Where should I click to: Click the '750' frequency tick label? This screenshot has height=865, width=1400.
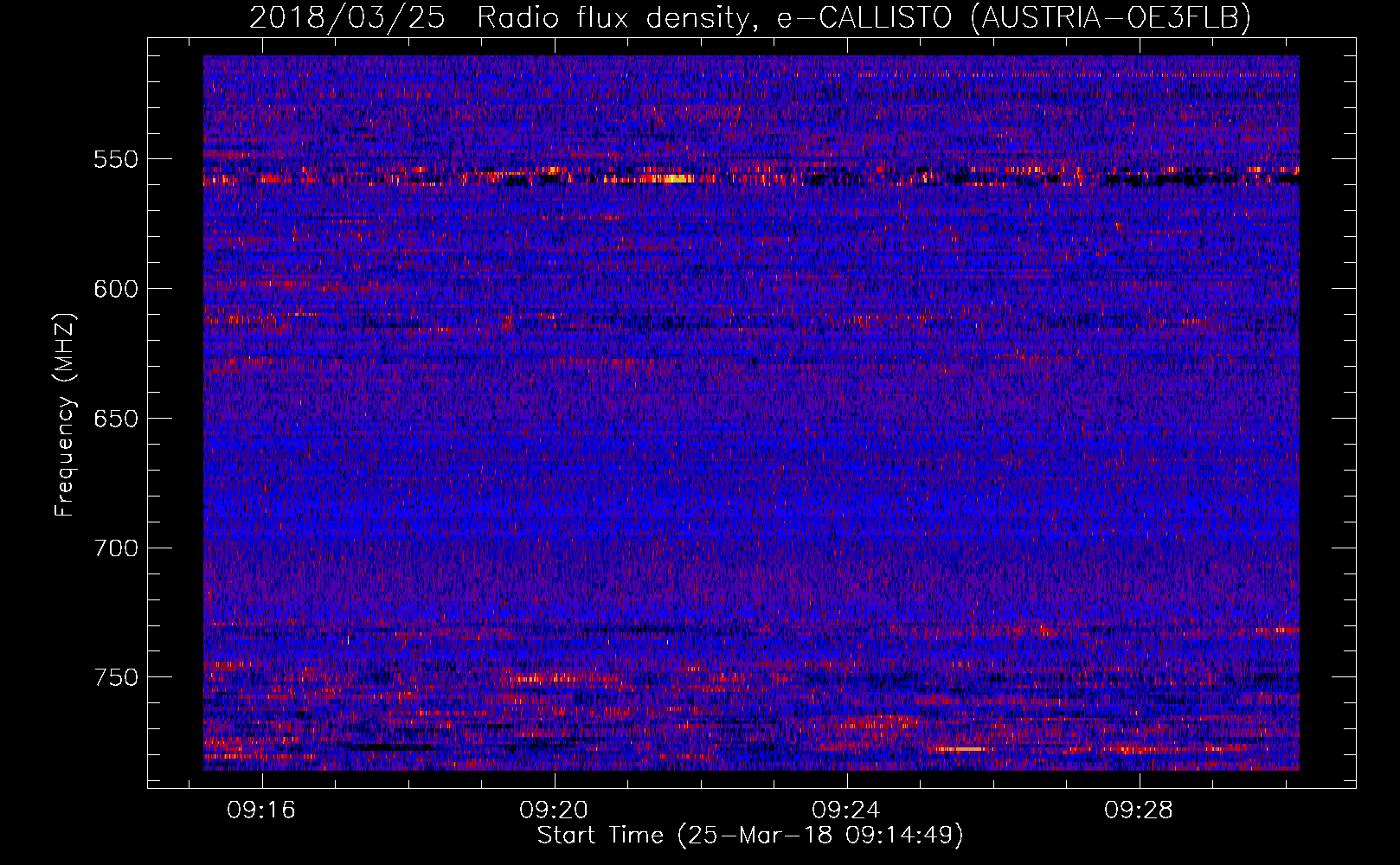pyautogui.click(x=116, y=677)
